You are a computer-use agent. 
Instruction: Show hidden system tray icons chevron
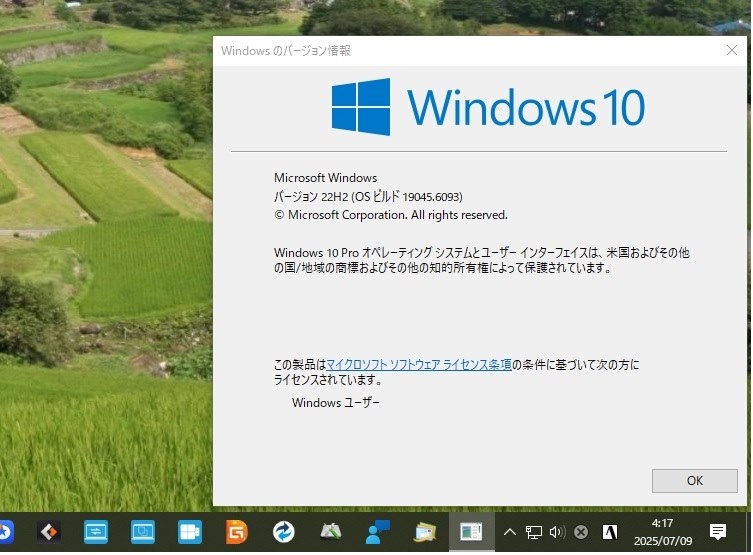[510, 532]
